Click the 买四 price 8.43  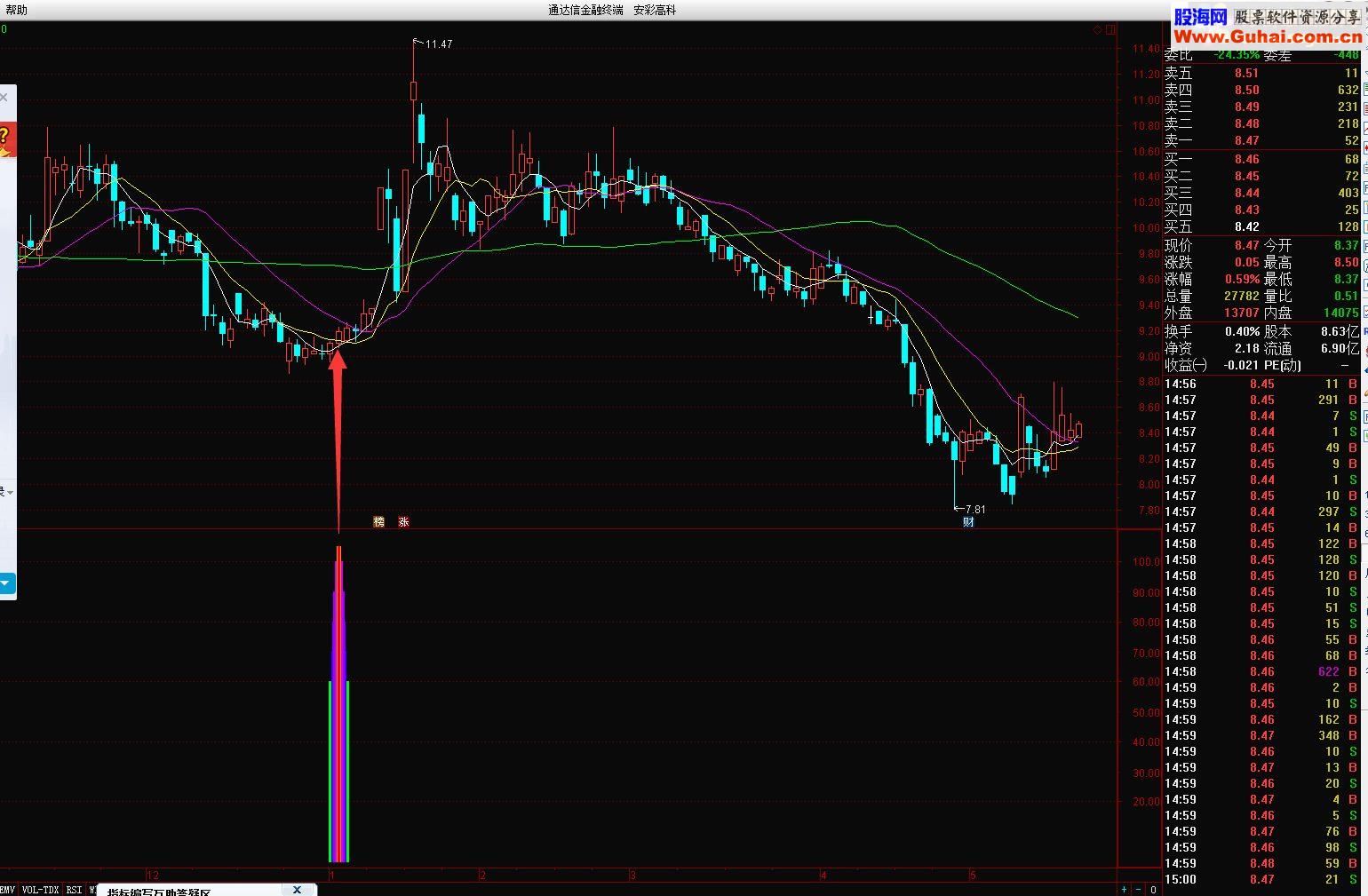pyautogui.click(x=1246, y=210)
